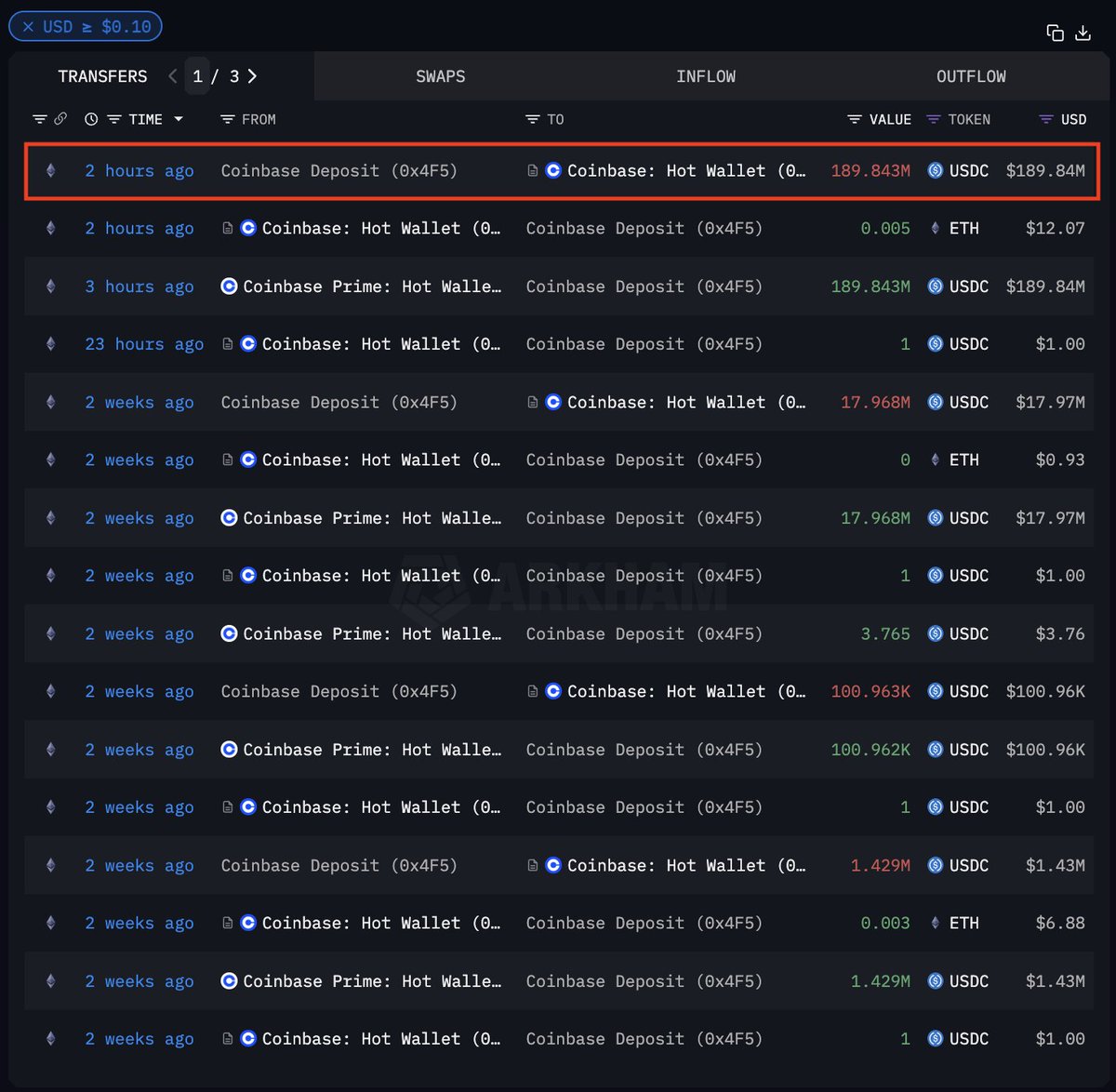1116x1092 pixels.
Task: Open the TO column filter
Action: (x=532, y=119)
